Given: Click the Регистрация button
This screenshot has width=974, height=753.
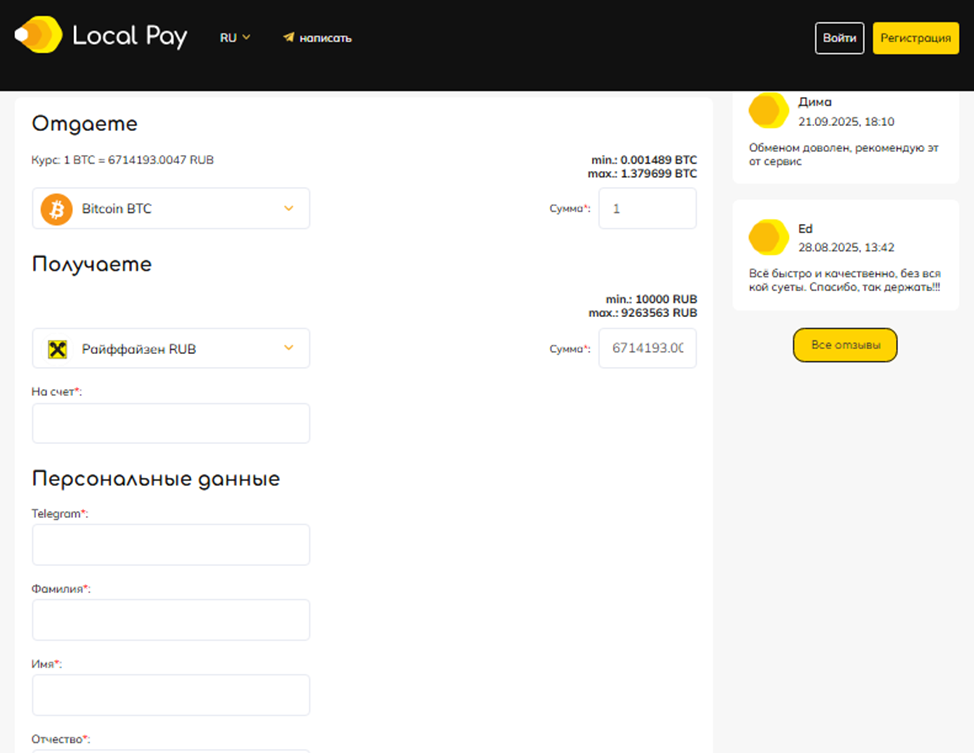Looking at the screenshot, I should pyautogui.click(x=916, y=38).
